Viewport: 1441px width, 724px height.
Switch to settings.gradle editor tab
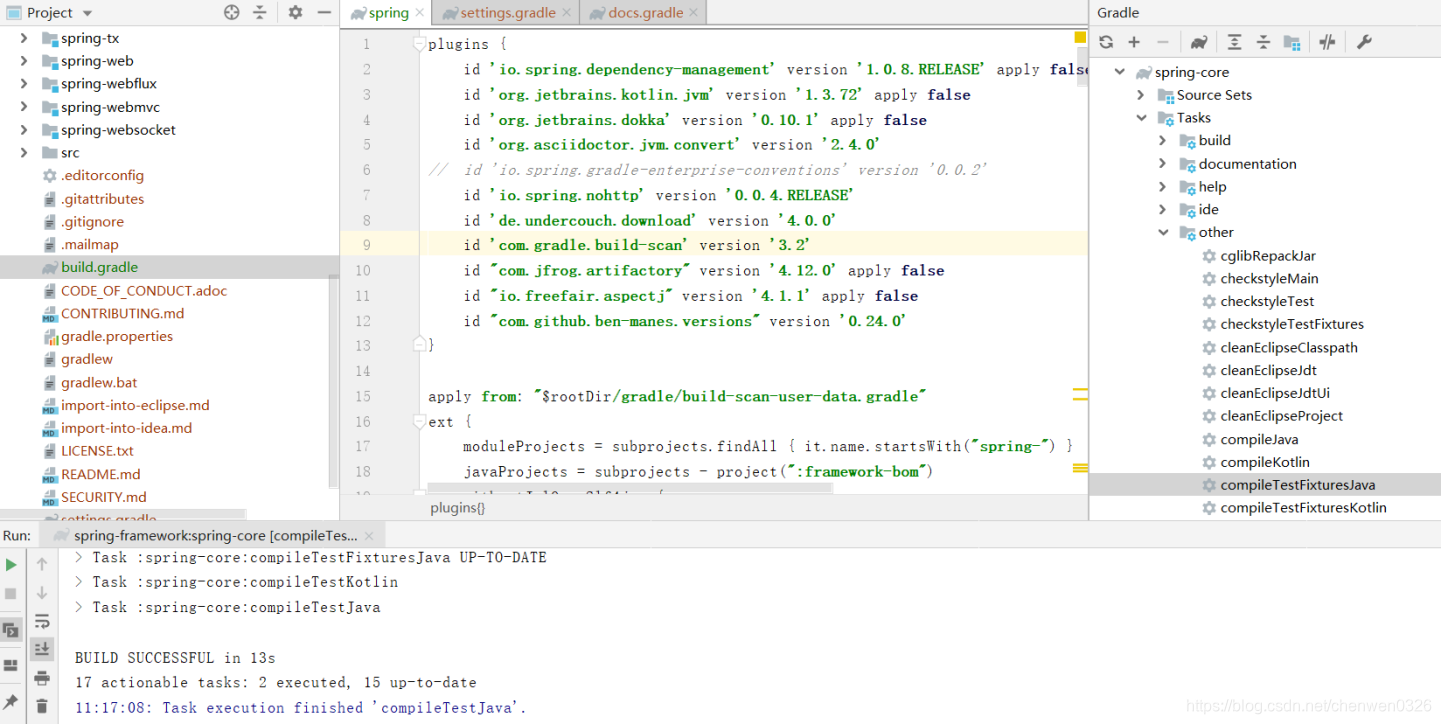click(x=506, y=13)
